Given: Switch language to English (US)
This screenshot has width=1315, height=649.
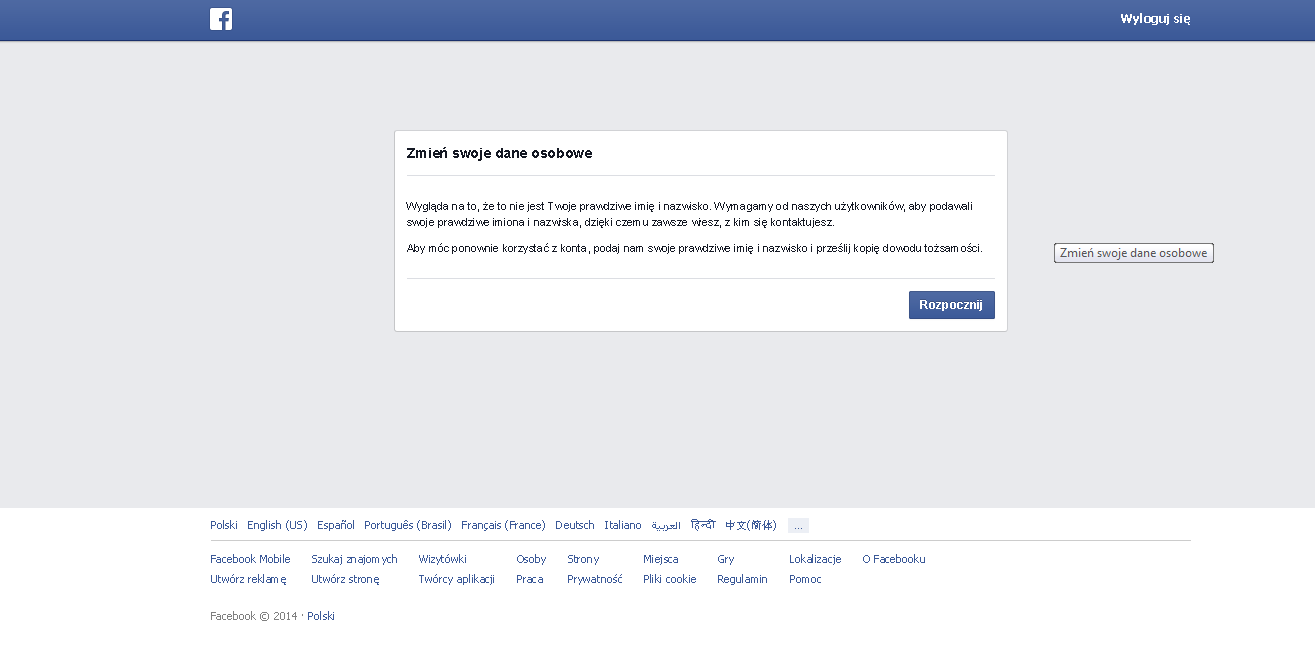Looking at the screenshot, I should 277,525.
